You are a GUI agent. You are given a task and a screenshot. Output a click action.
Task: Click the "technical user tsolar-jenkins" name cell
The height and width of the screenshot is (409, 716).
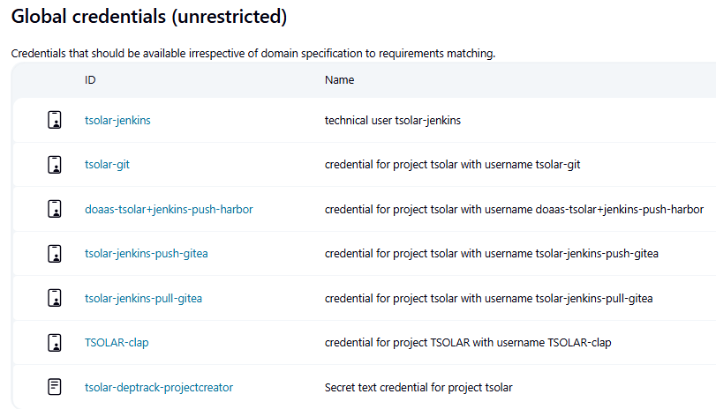click(x=393, y=120)
